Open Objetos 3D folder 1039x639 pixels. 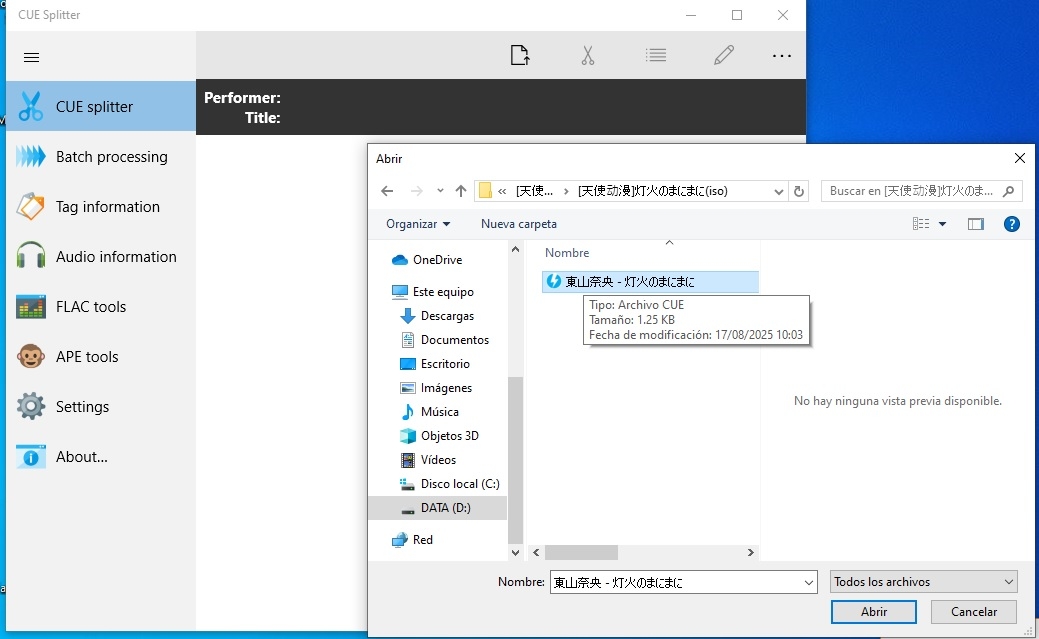tap(449, 436)
